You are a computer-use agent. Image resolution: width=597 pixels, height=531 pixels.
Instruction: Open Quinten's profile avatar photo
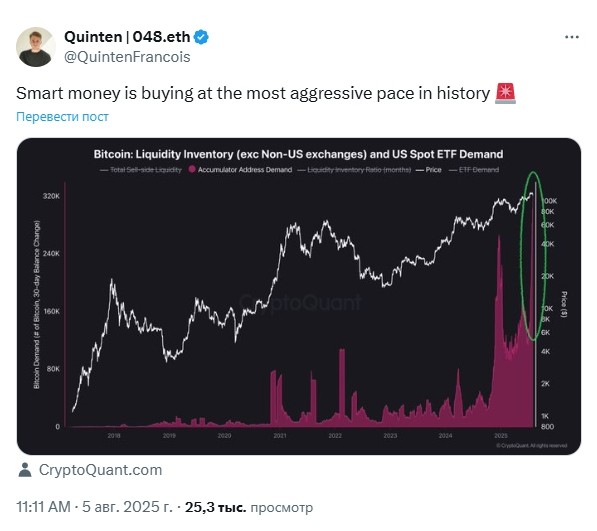[x=35, y=47]
